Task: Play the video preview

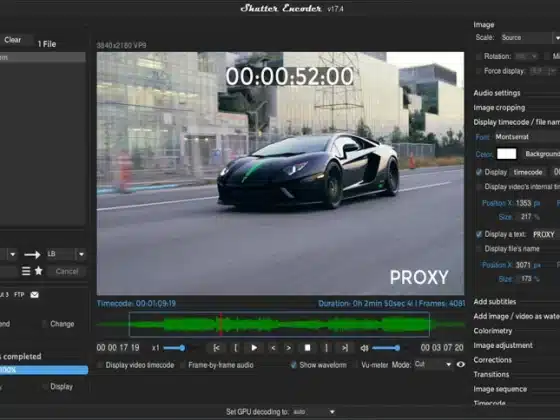Action: coord(254,348)
